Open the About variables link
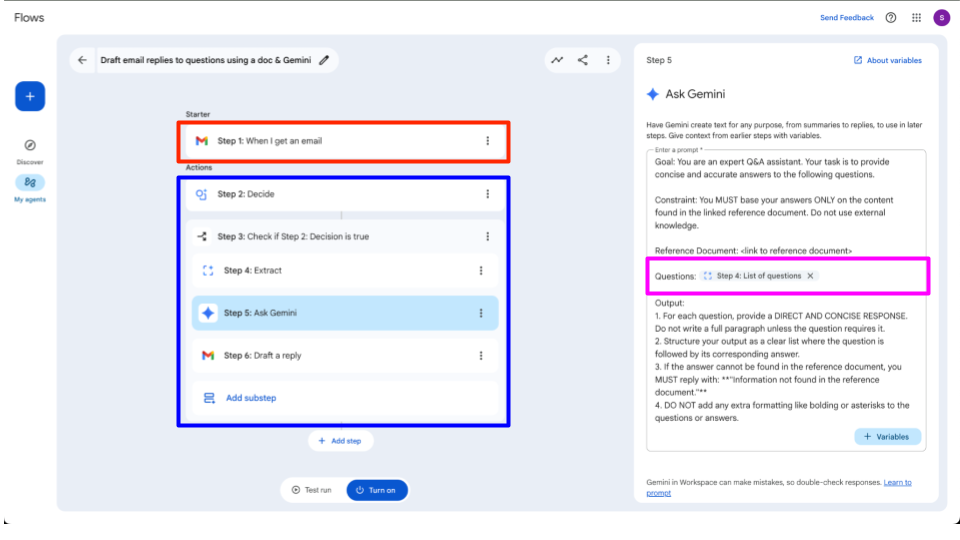Viewport: 960px width, 540px height. 888,60
